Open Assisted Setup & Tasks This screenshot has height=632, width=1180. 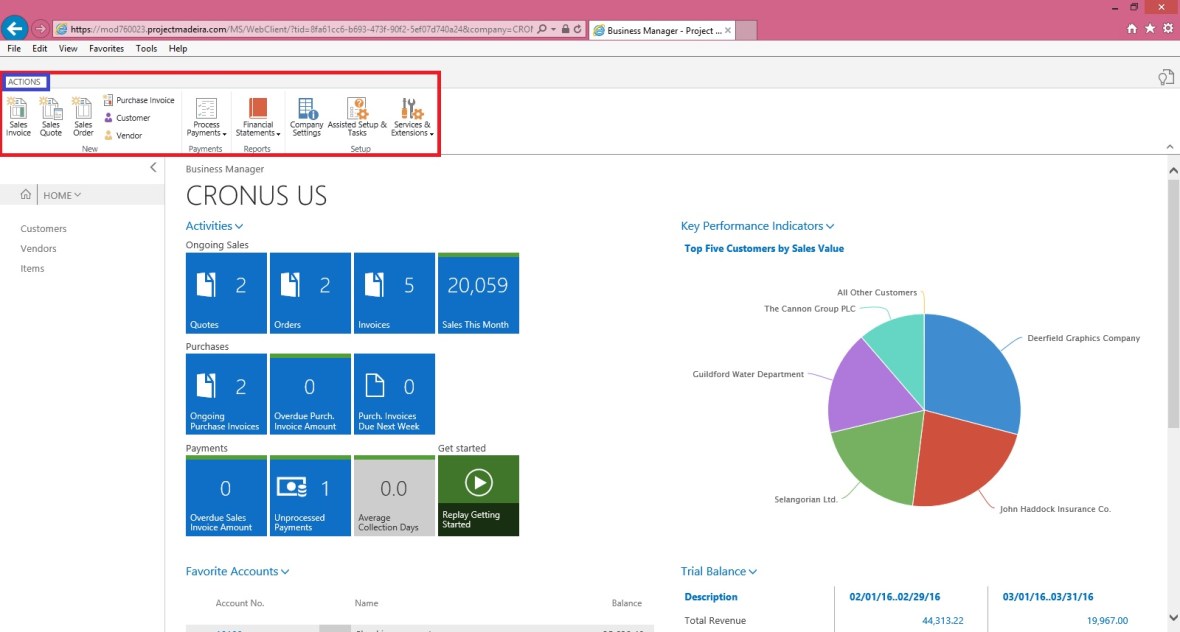(357, 116)
